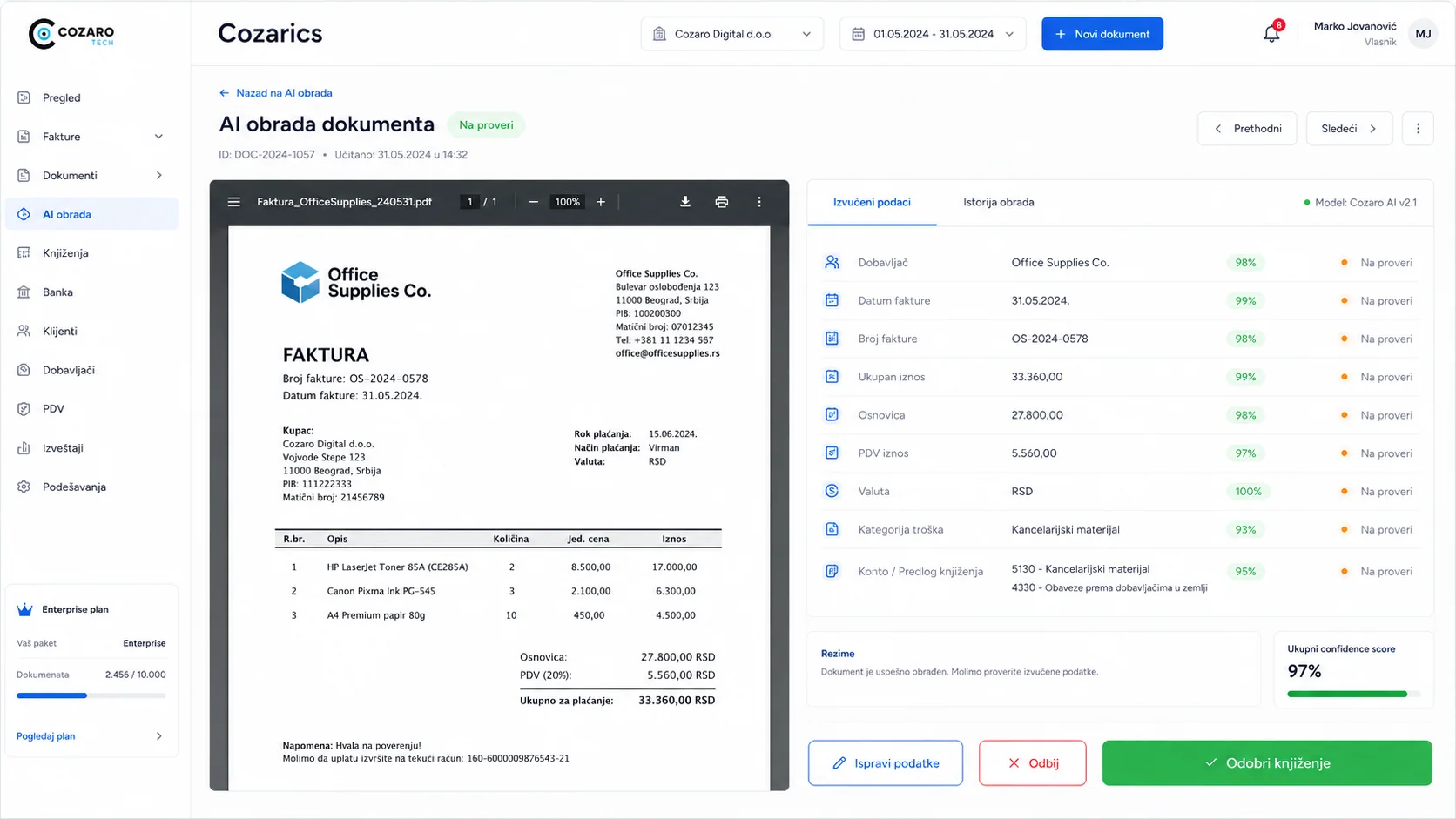The width and height of the screenshot is (1456, 819).
Task: Go to Prethodni document
Action: (x=1247, y=129)
